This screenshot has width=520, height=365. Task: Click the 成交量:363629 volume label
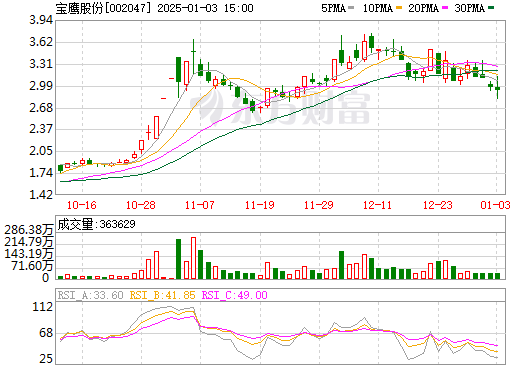(96, 224)
